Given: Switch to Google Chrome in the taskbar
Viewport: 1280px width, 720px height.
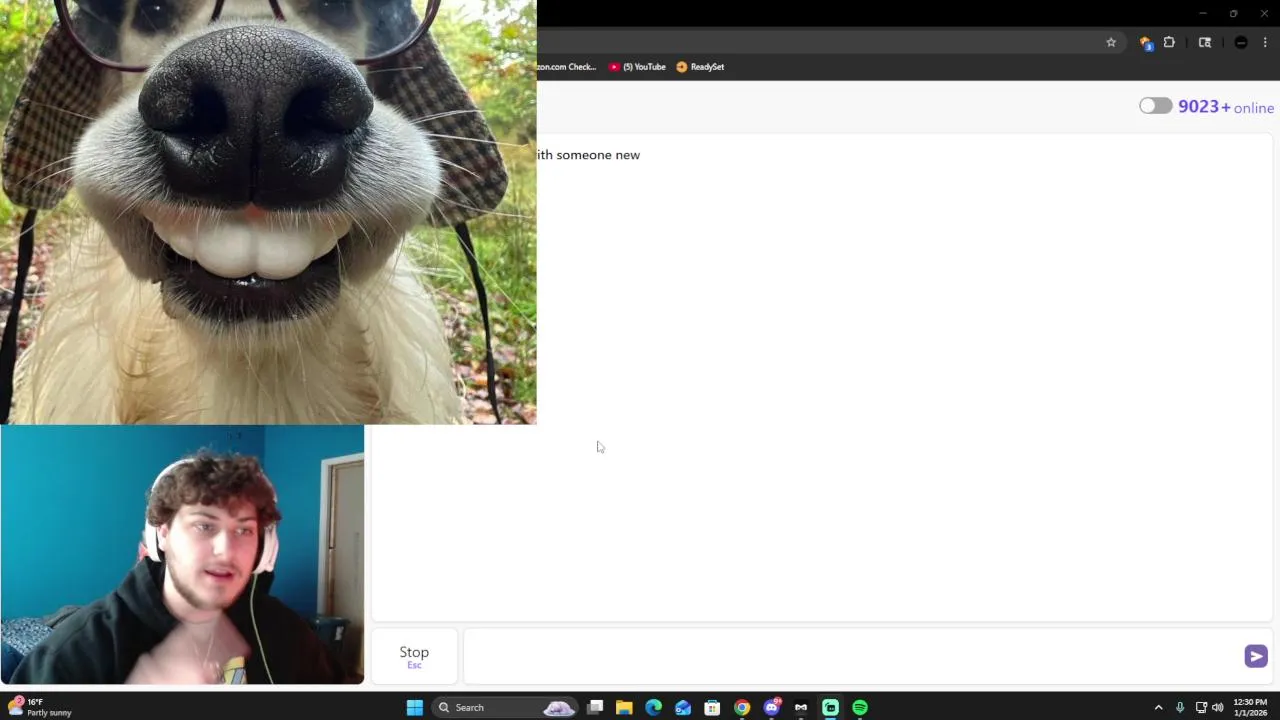Looking at the screenshot, I should pyautogui.click(x=742, y=707).
